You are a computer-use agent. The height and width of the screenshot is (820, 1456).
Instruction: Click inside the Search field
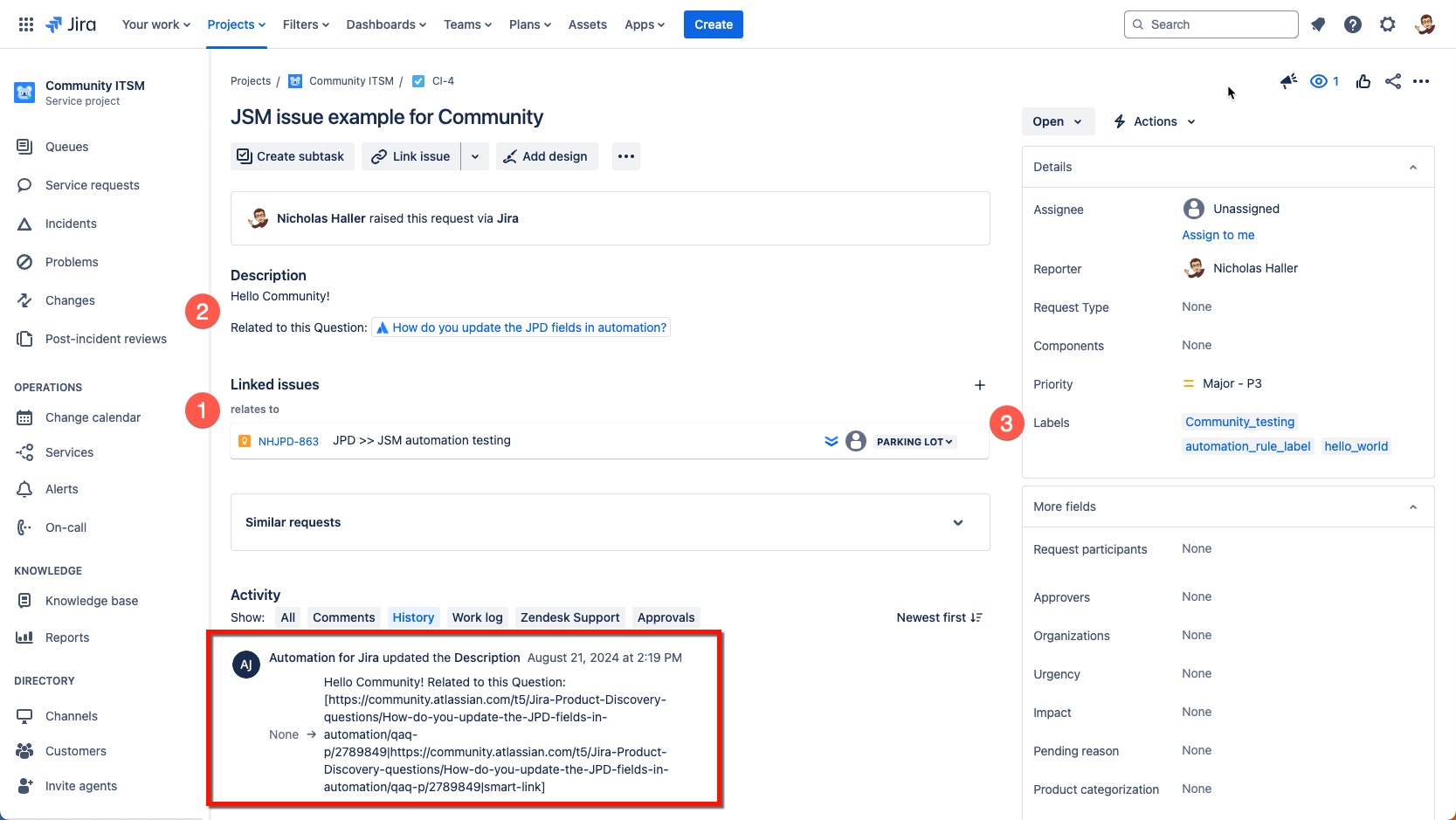coord(1210,24)
